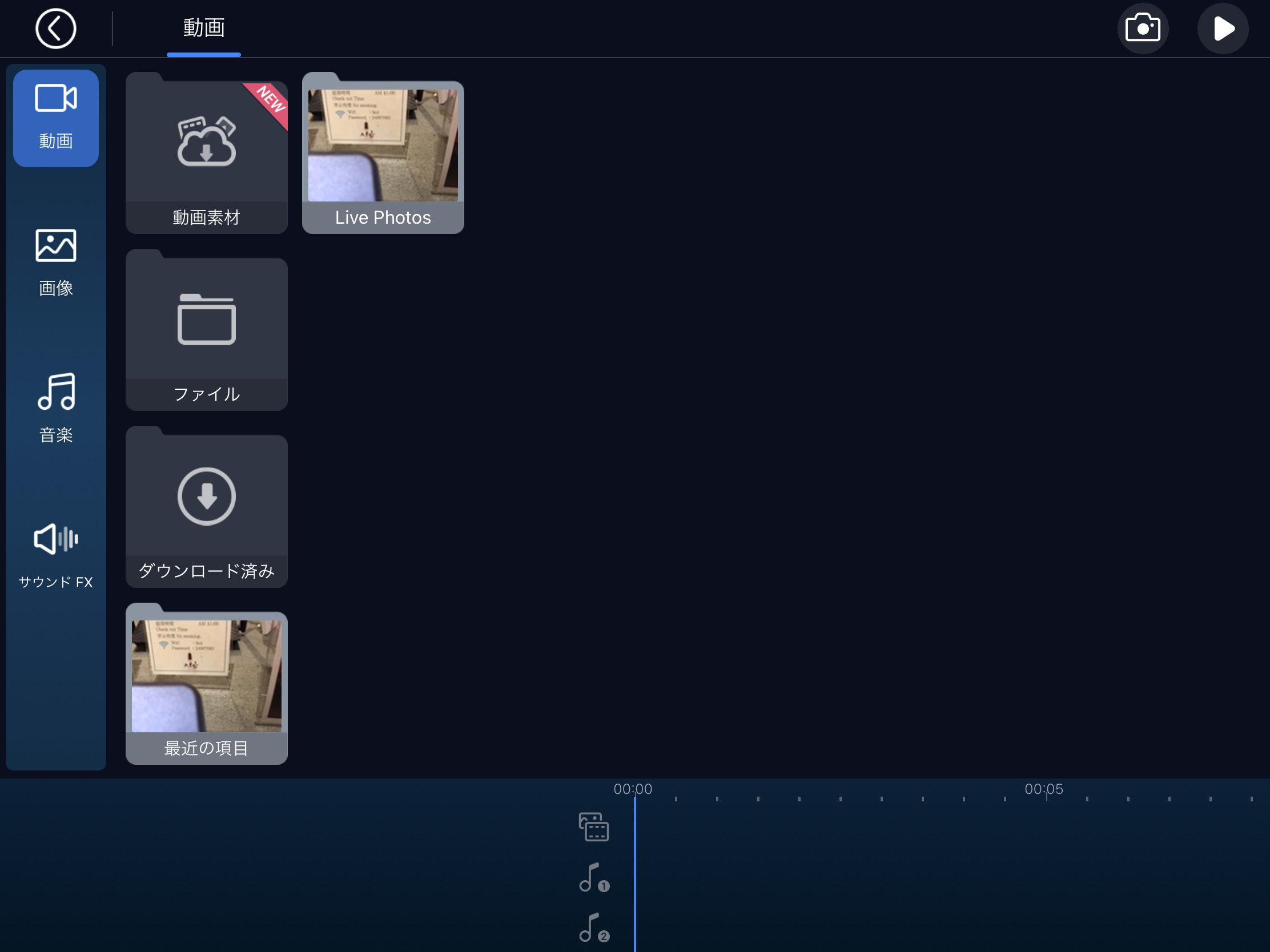
Task: Click the blue playhead line
Action: click(x=634, y=872)
